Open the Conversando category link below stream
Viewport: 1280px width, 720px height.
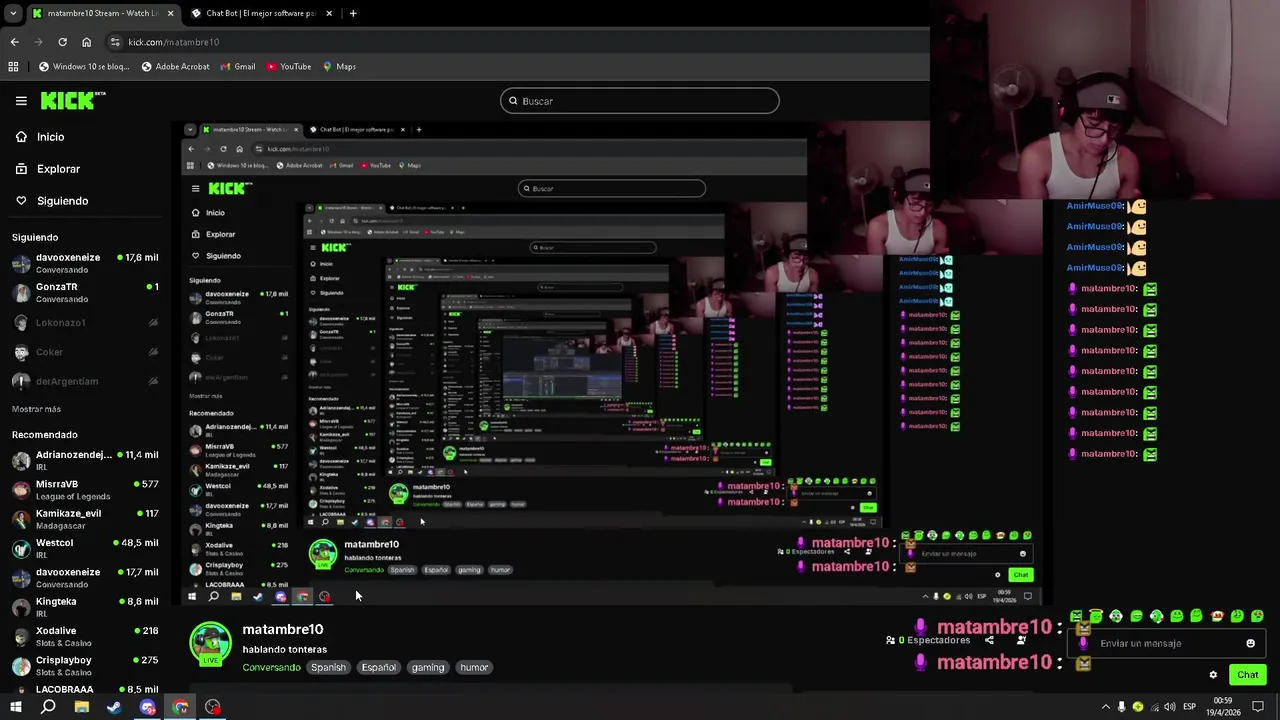click(271, 667)
